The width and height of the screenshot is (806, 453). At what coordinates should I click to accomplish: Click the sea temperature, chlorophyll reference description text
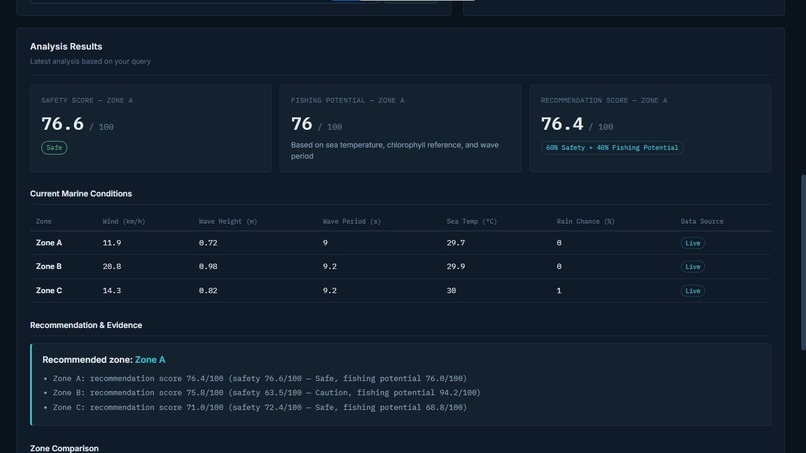395,151
